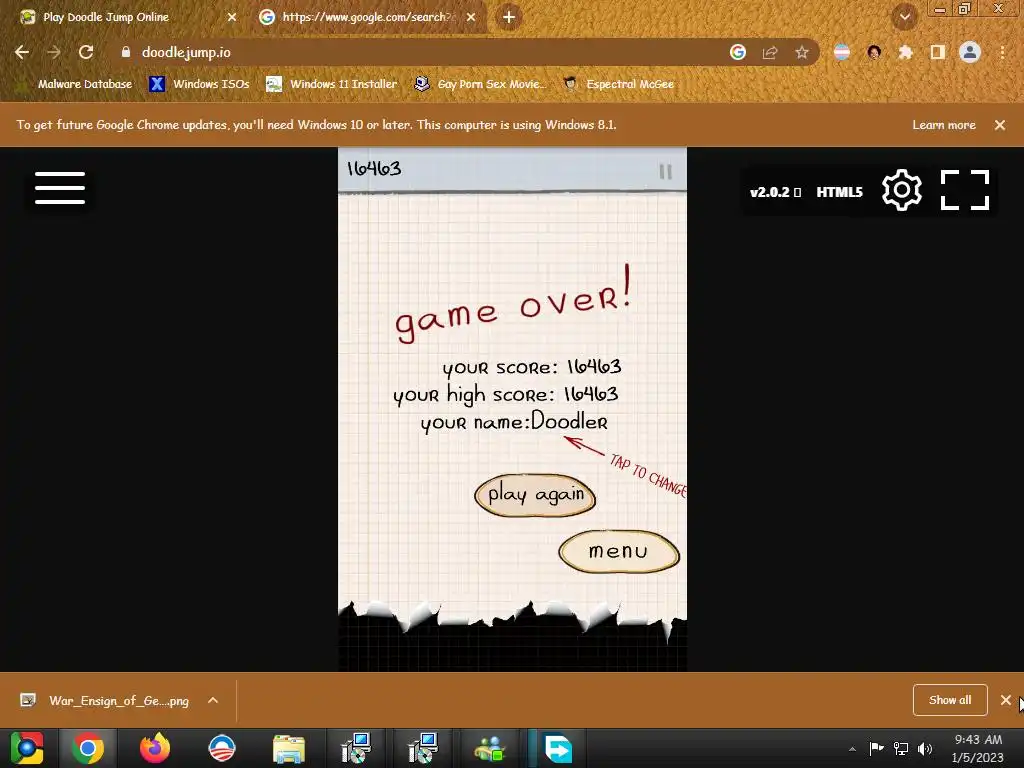
Task: Reload the doodlejump.io page
Action: pos(86,52)
